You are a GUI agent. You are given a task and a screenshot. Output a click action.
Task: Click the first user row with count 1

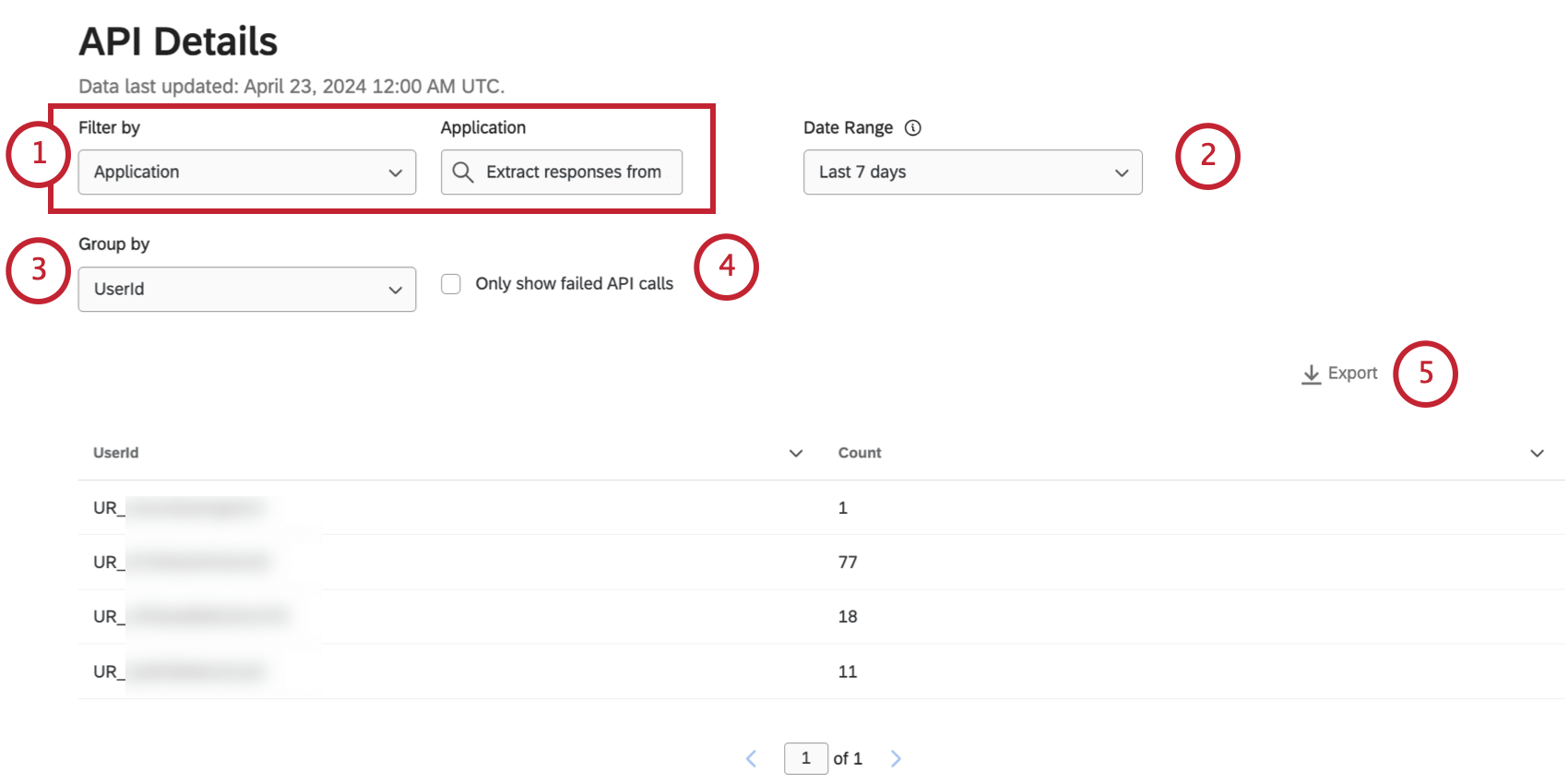461,507
